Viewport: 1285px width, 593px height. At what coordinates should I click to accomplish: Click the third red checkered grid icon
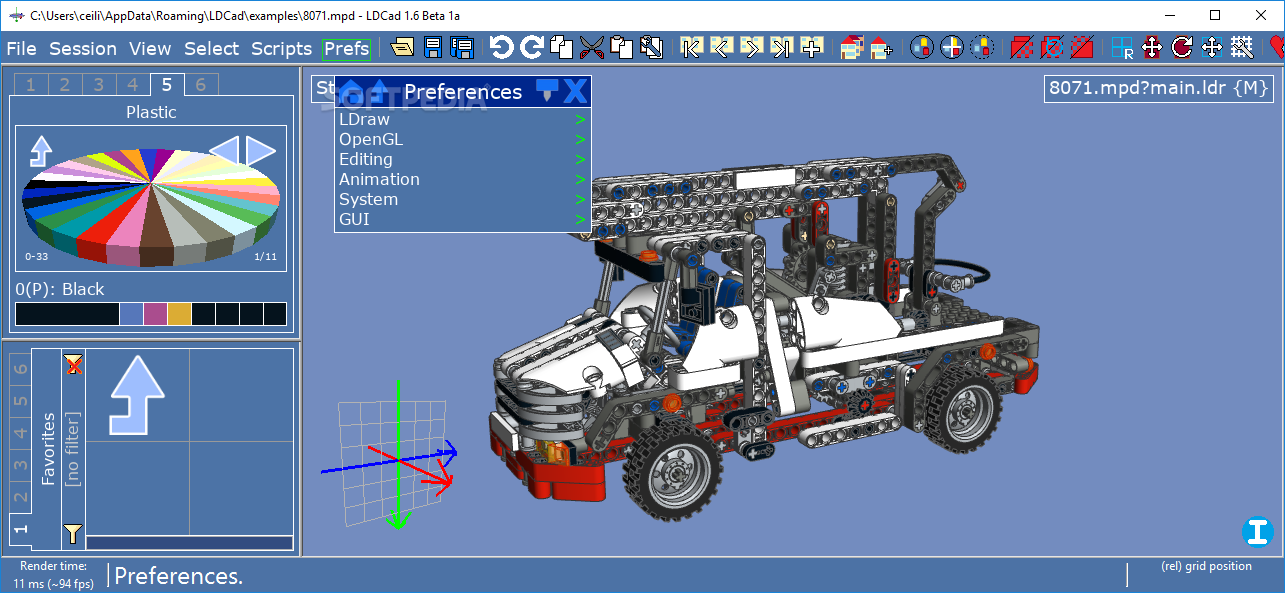coord(1082,47)
